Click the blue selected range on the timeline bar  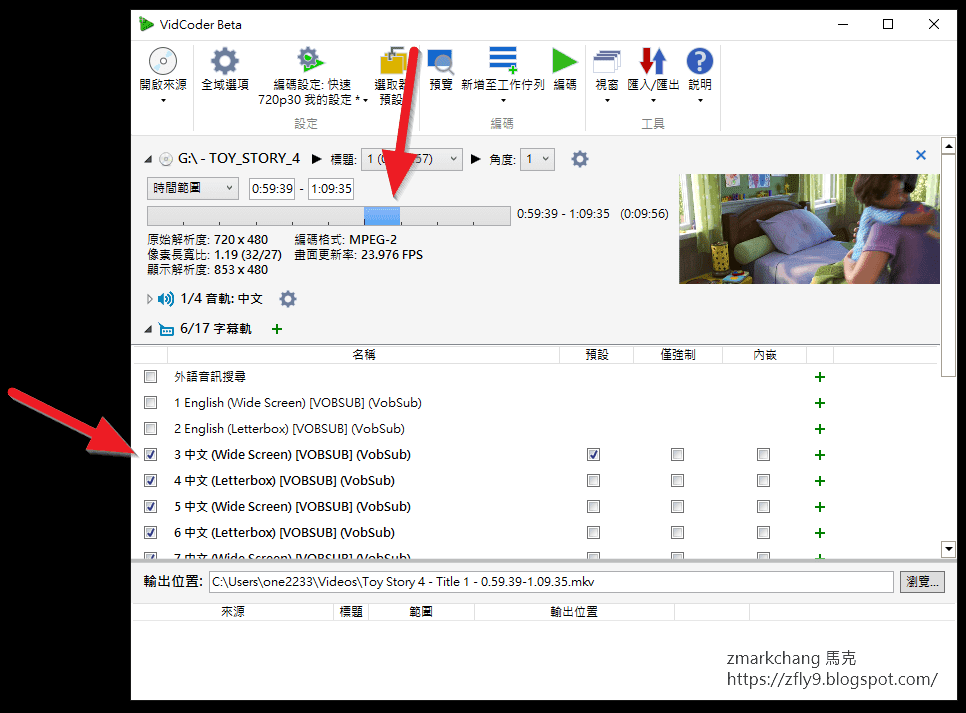(383, 215)
